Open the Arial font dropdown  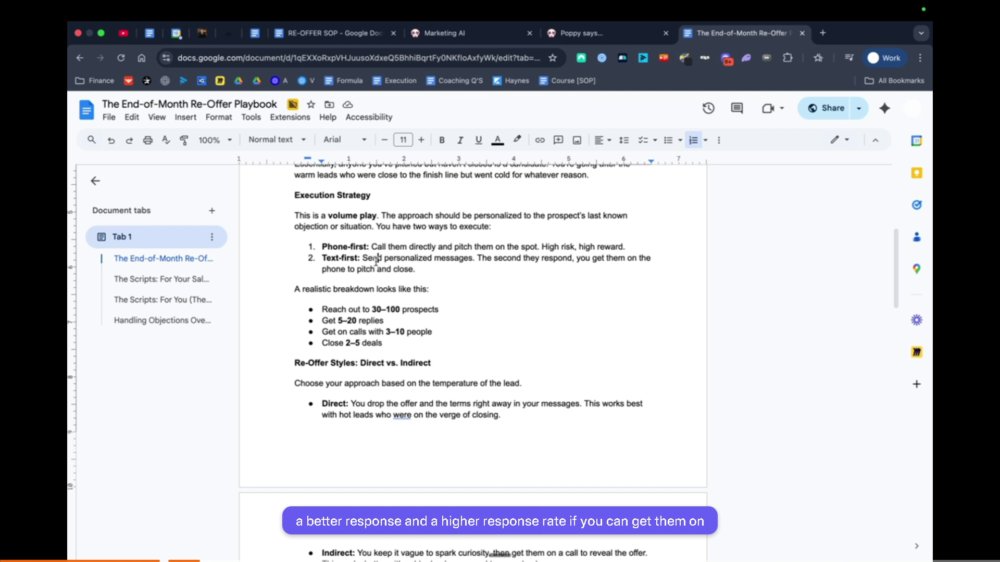tap(345, 140)
